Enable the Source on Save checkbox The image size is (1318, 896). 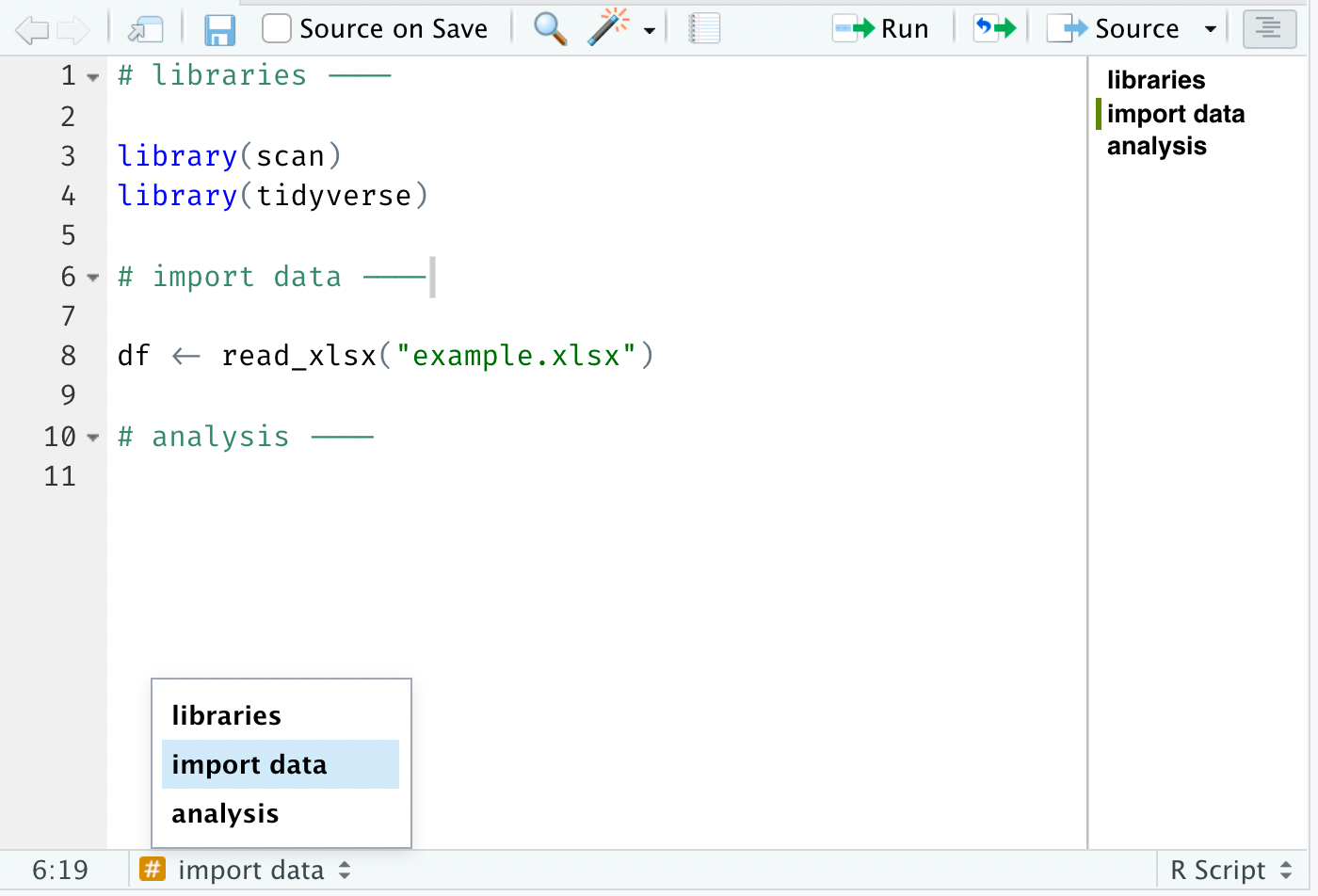pos(276,29)
